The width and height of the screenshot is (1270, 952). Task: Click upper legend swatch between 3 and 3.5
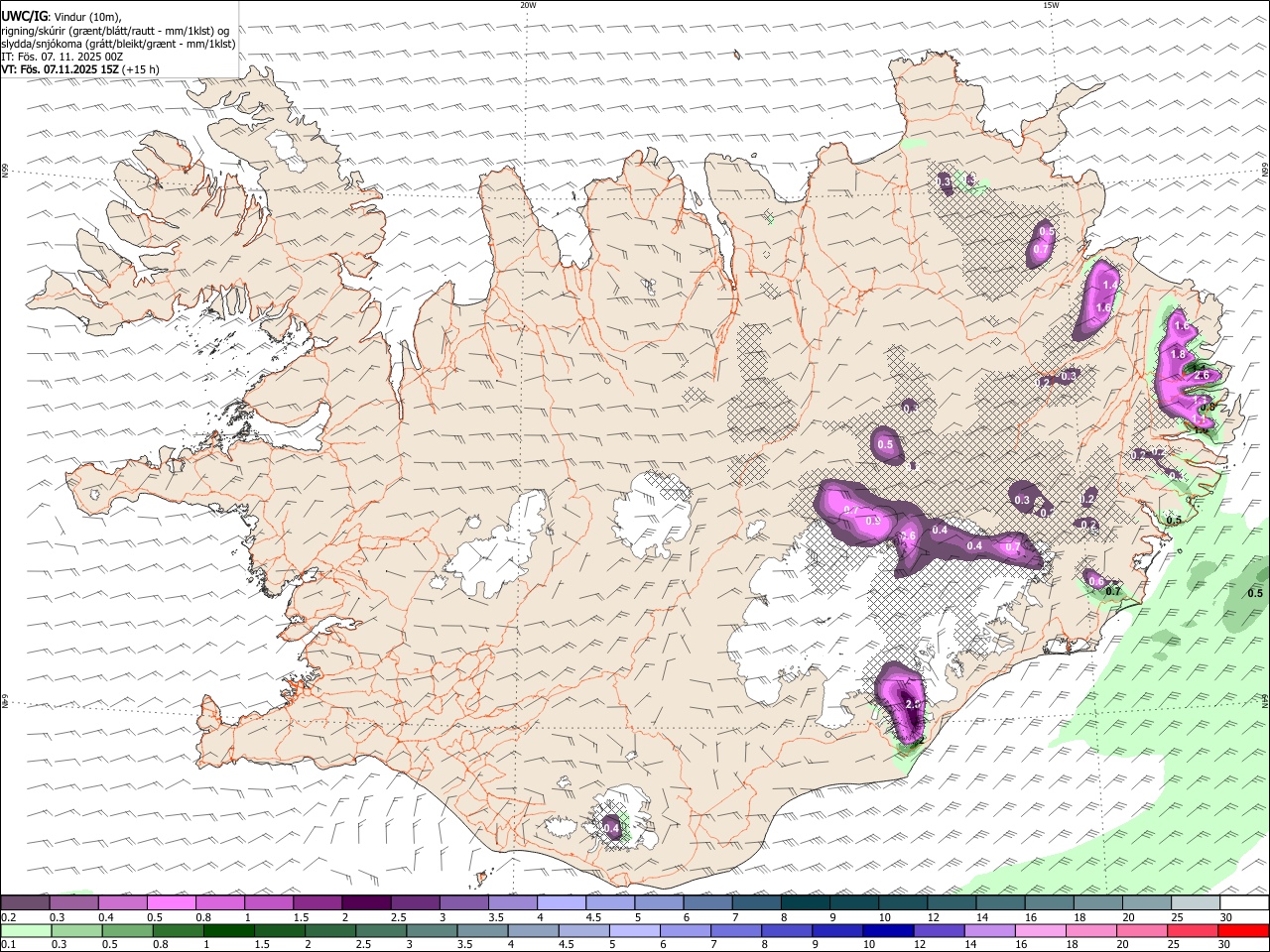click(463, 902)
